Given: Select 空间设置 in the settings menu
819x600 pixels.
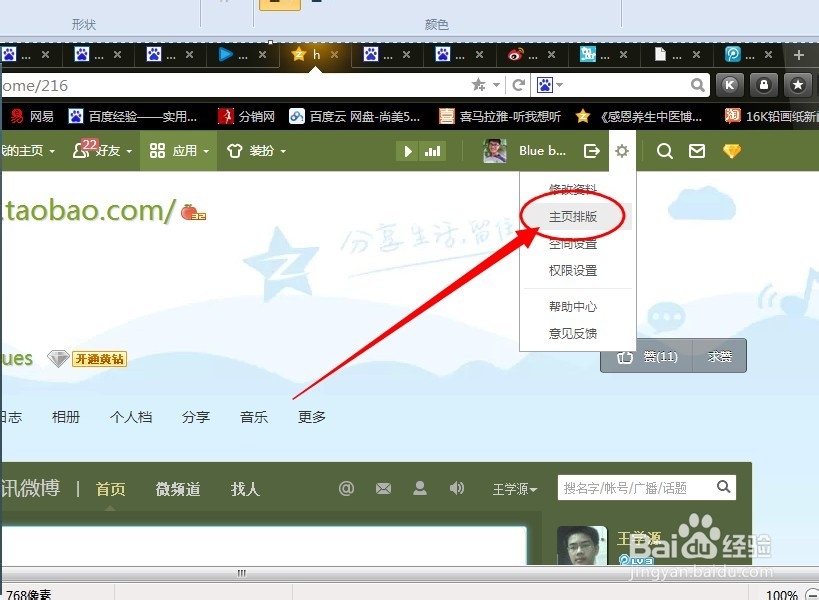Looking at the screenshot, I should pos(572,244).
